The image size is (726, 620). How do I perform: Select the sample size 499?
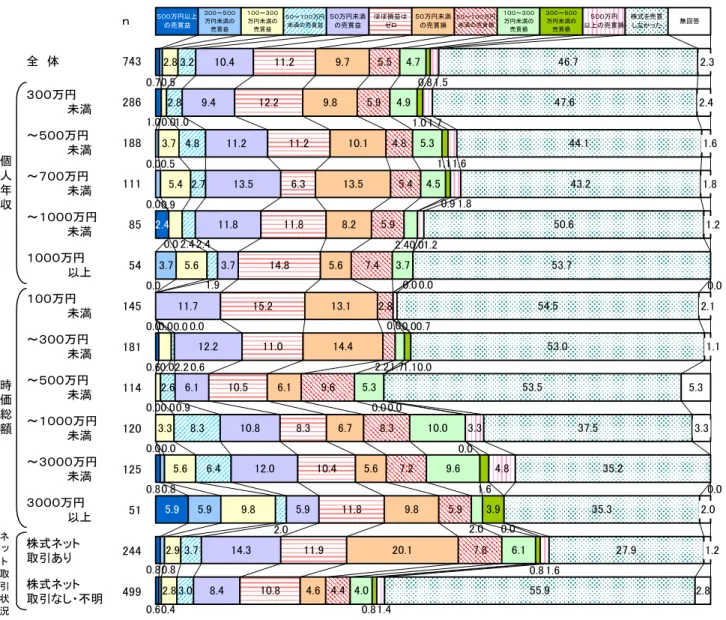coord(132,591)
